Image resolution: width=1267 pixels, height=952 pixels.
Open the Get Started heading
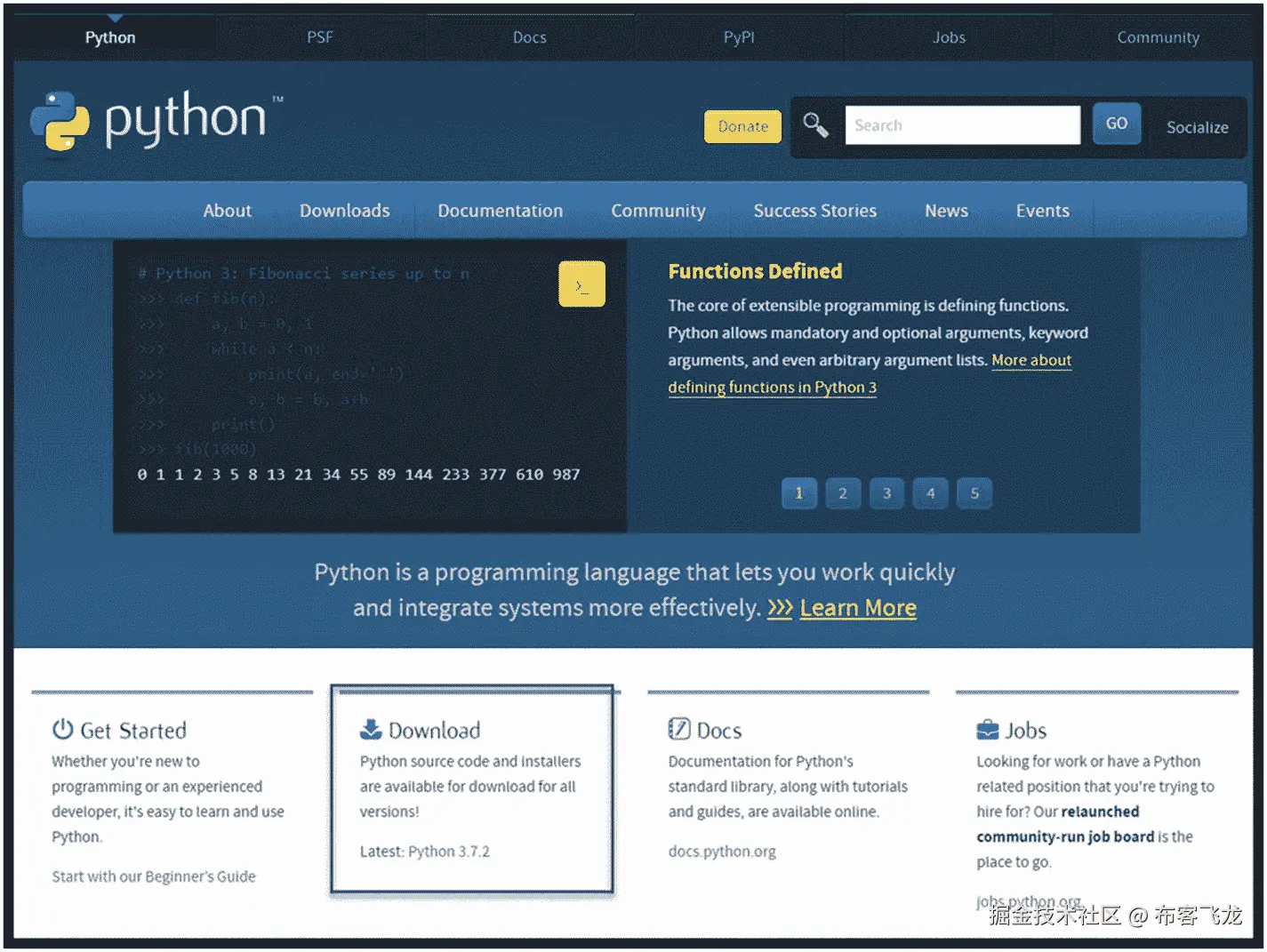(x=133, y=731)
